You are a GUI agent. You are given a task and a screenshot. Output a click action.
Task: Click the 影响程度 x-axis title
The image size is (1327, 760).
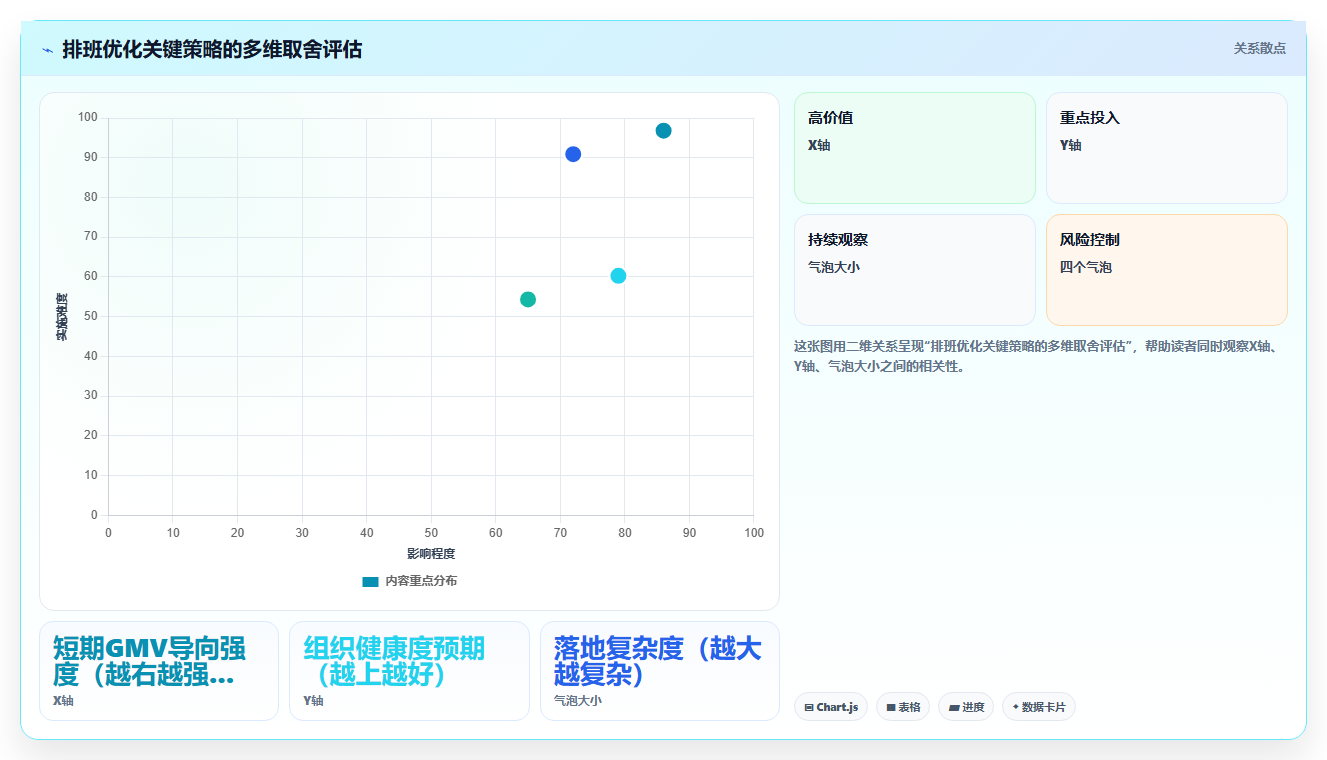[x=431, y=554]
